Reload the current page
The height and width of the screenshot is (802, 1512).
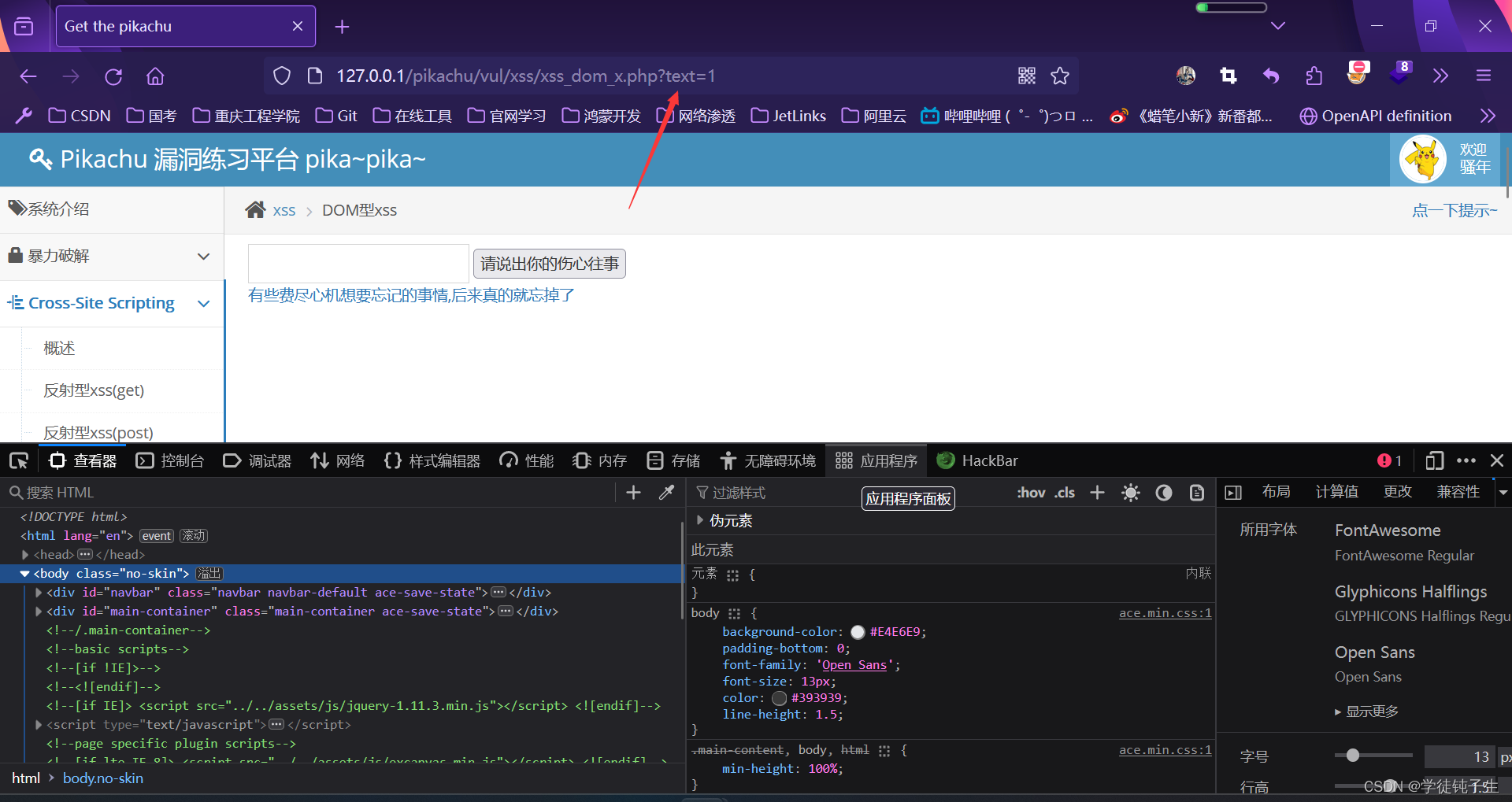click(113, 76)
